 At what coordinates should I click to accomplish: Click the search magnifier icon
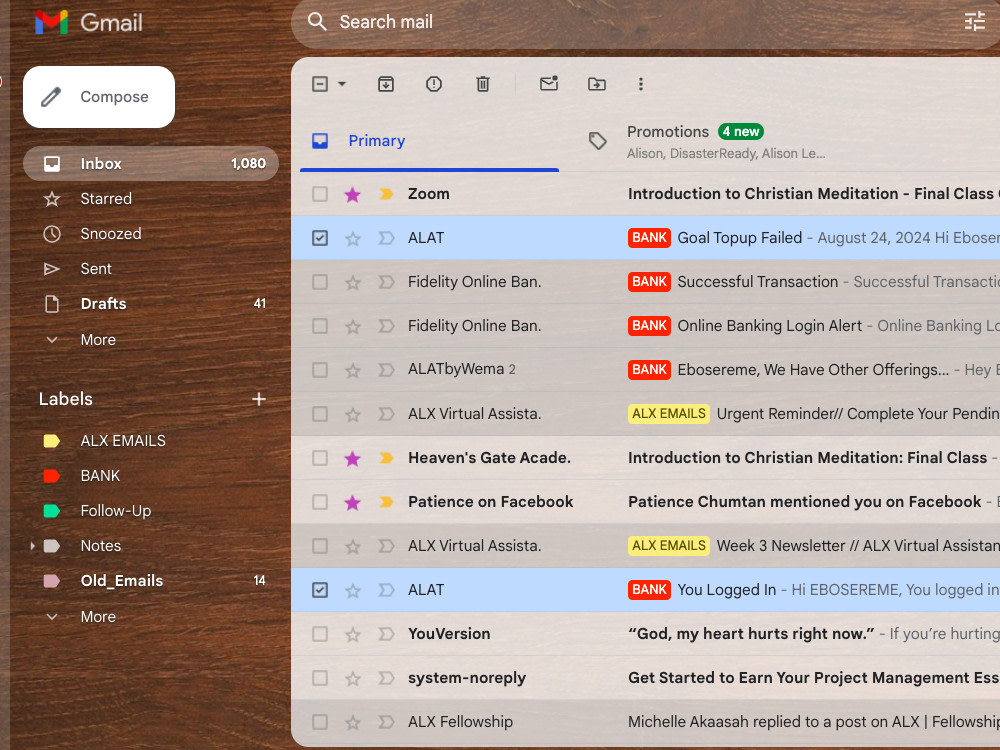(x=317, y=22)
